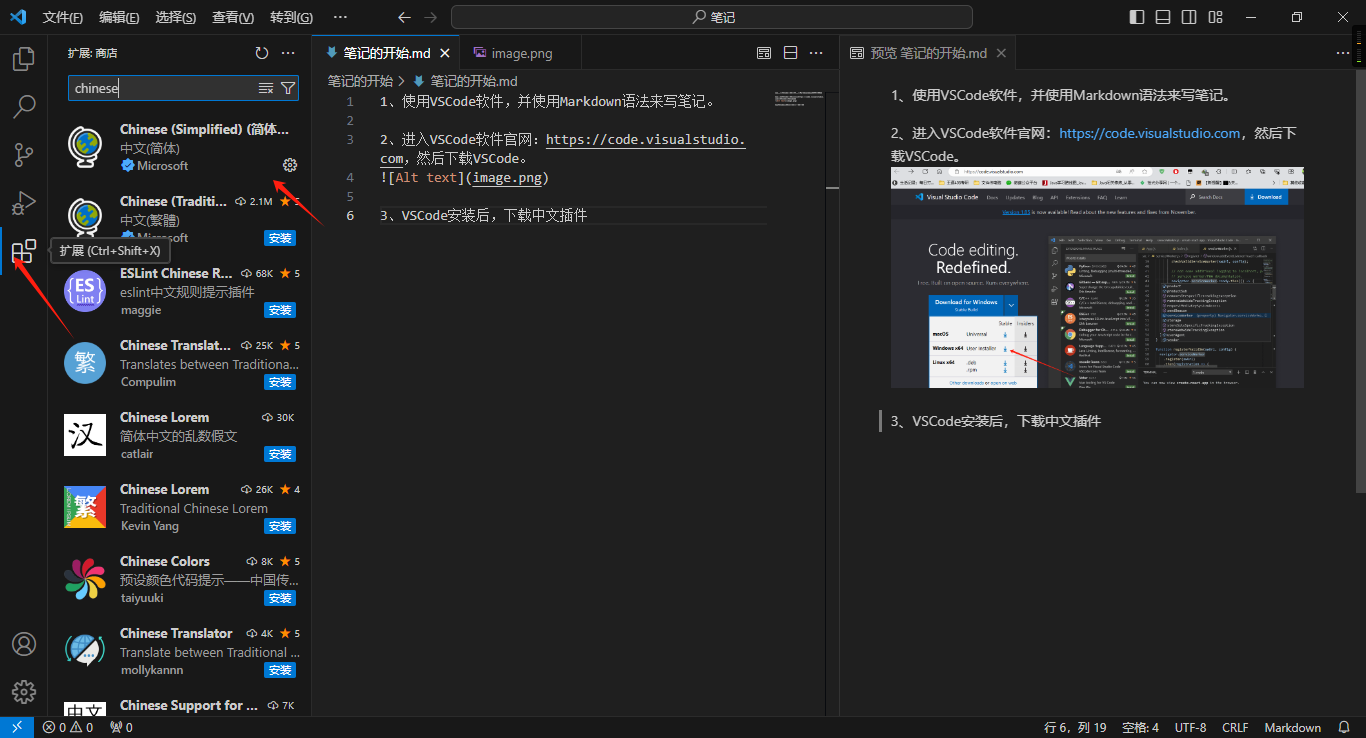Install Chinese Lorem by catlair
This screenshot has height=738, width=1366.
[x=280, y=454]
